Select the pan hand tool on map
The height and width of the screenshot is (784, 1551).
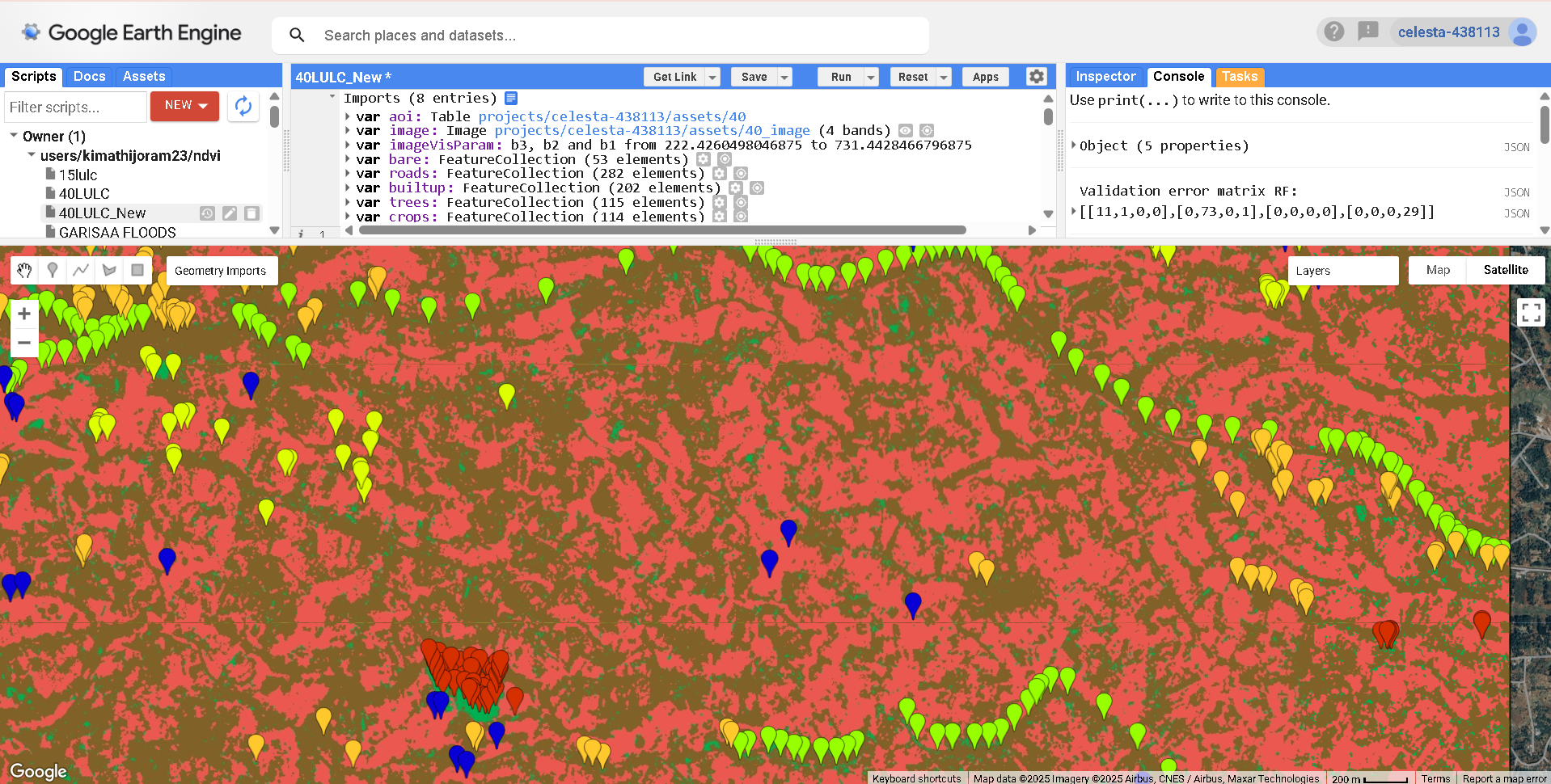pyautogui.click(x=24, y=271)
